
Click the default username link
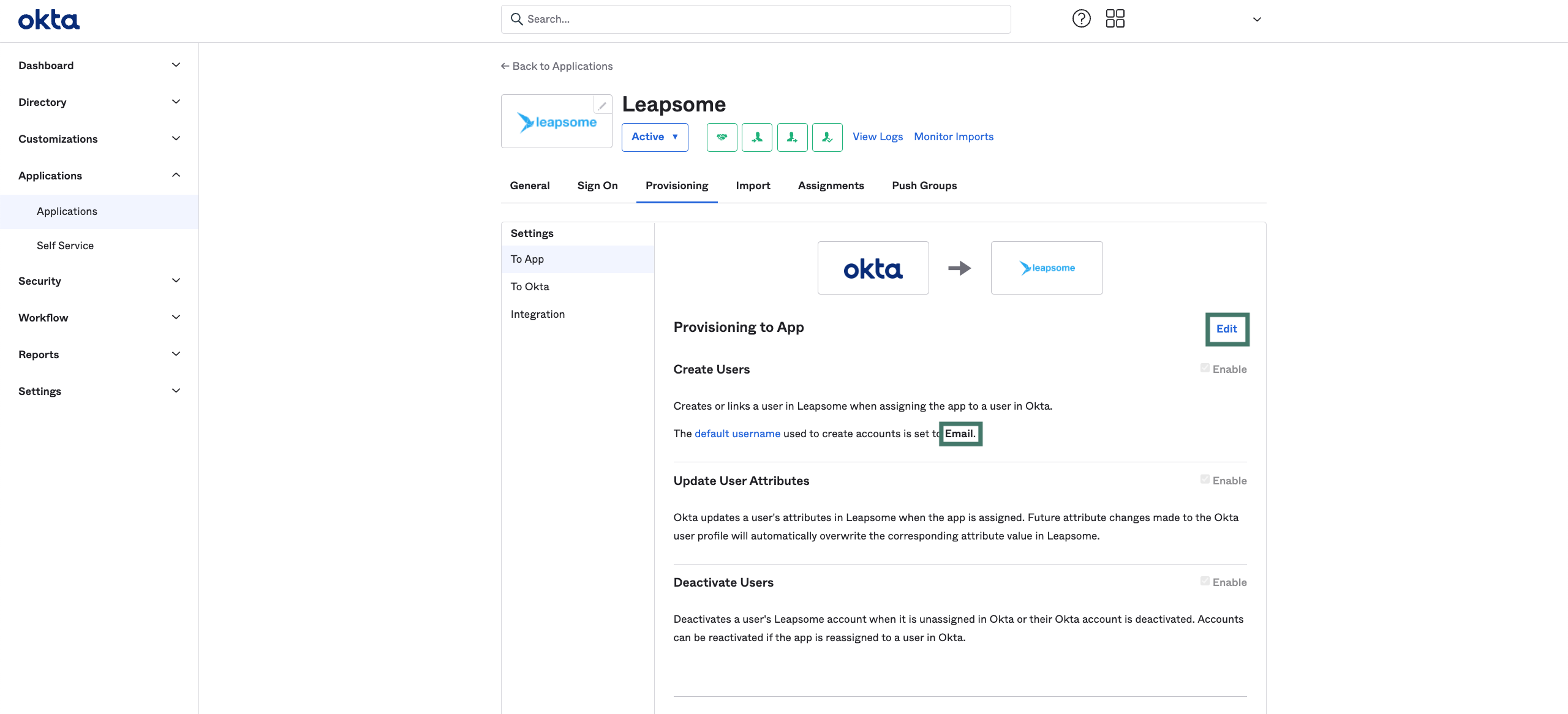coord(737,434)
